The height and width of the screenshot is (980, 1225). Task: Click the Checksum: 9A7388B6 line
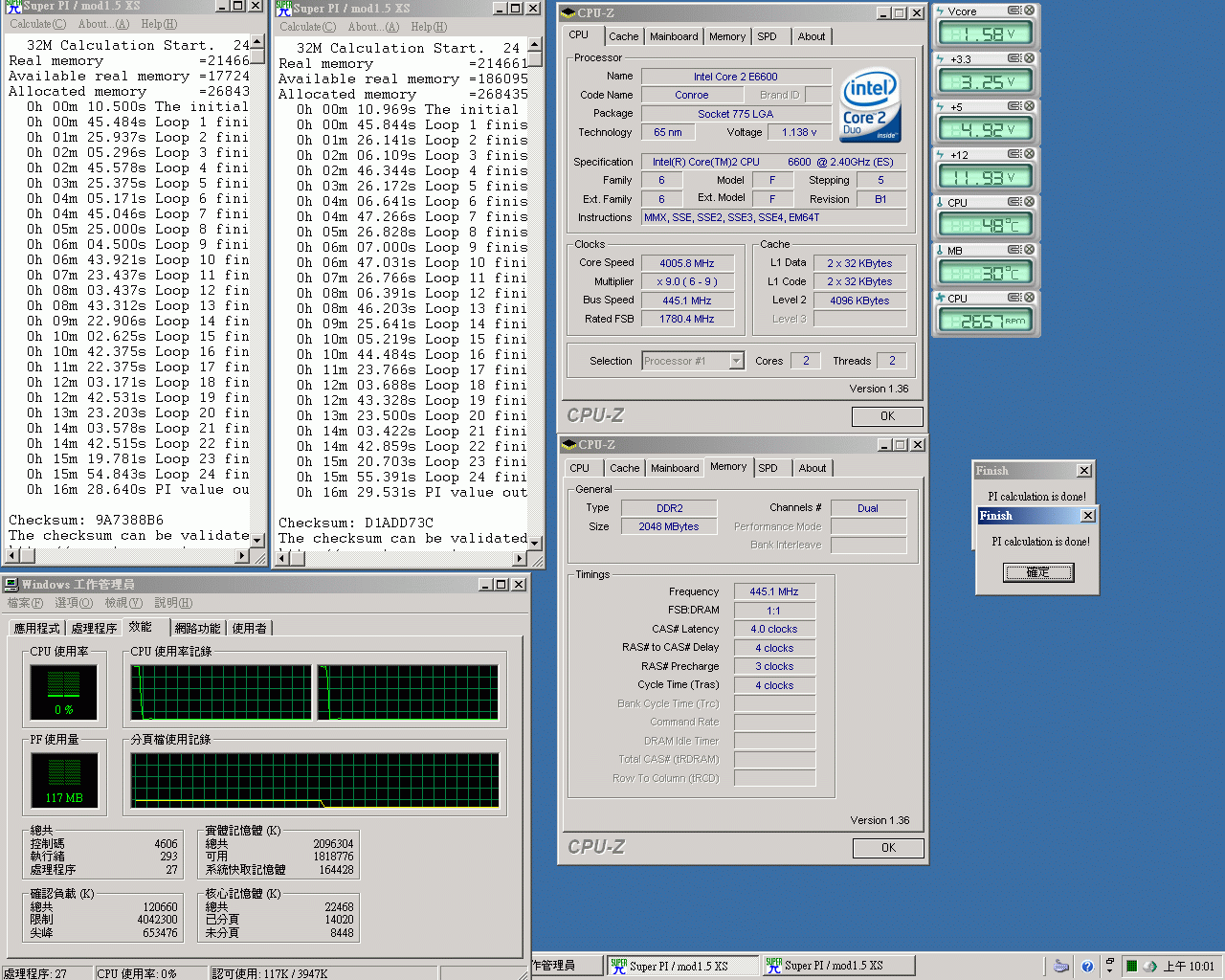pyautogui.click(x=86, y=520)
